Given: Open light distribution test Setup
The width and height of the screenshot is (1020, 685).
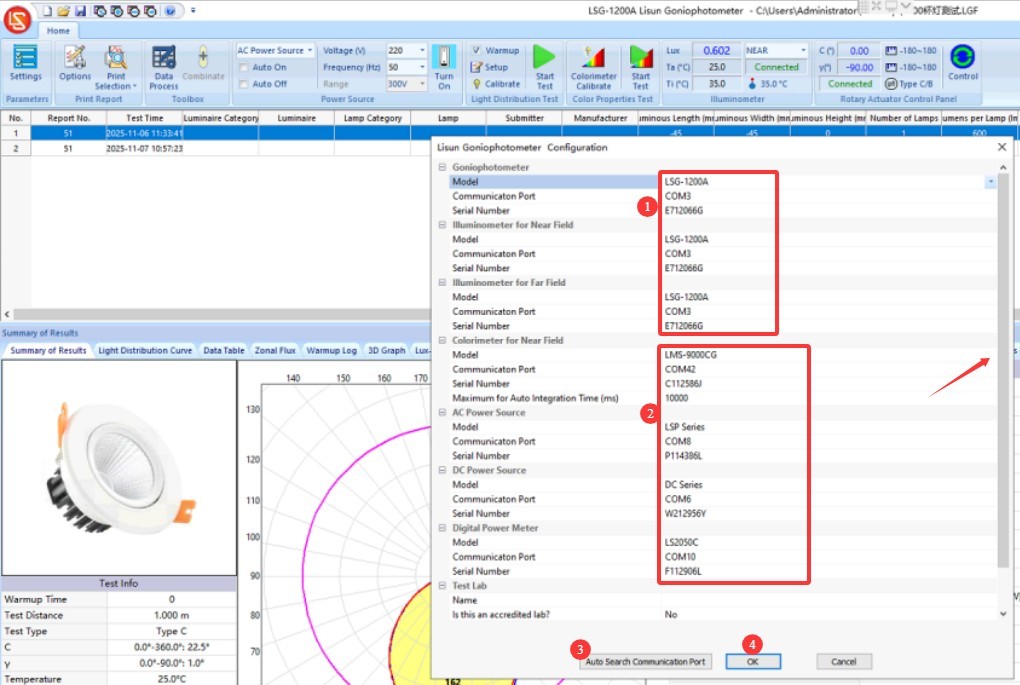Looking at the screenshot, I should pyautogui.click(x=489, y=67).
